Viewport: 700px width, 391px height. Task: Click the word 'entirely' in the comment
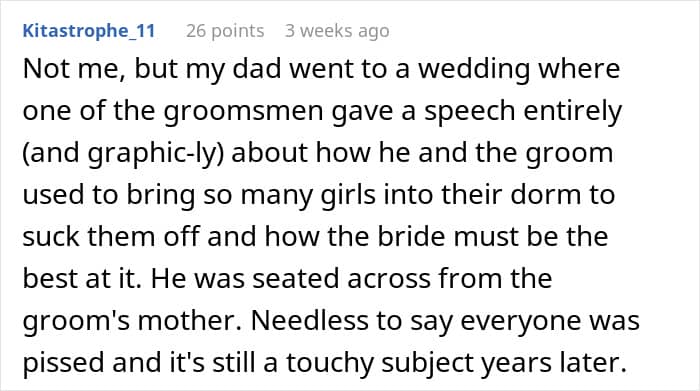[x=573, y=111]
